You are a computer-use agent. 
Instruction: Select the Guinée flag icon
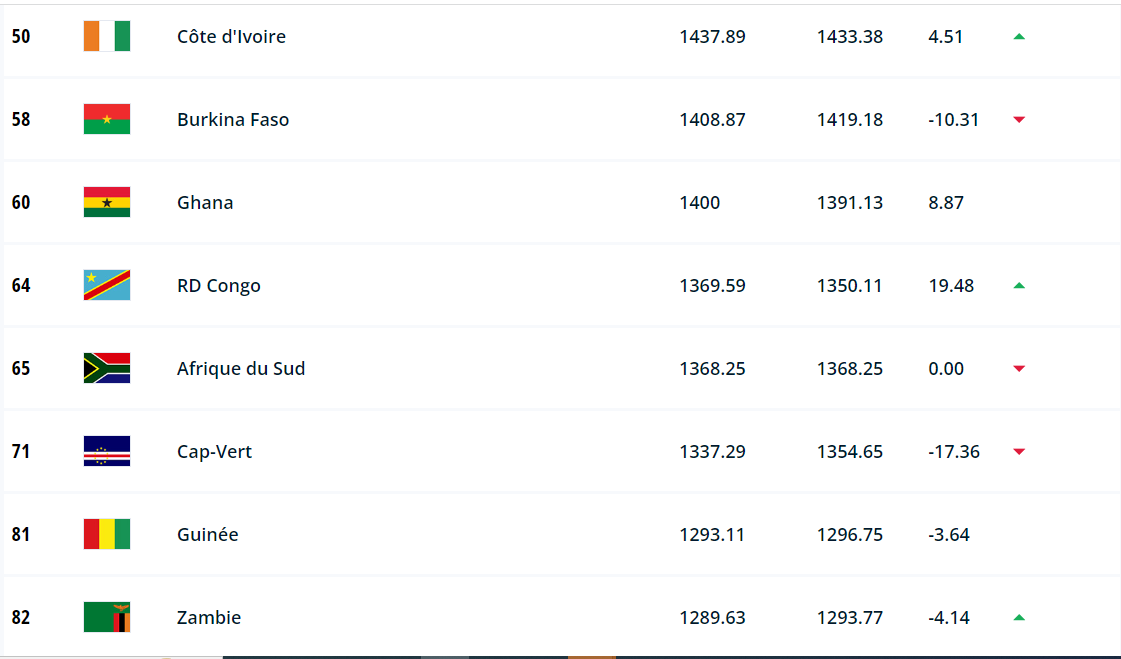coord(107,534)
